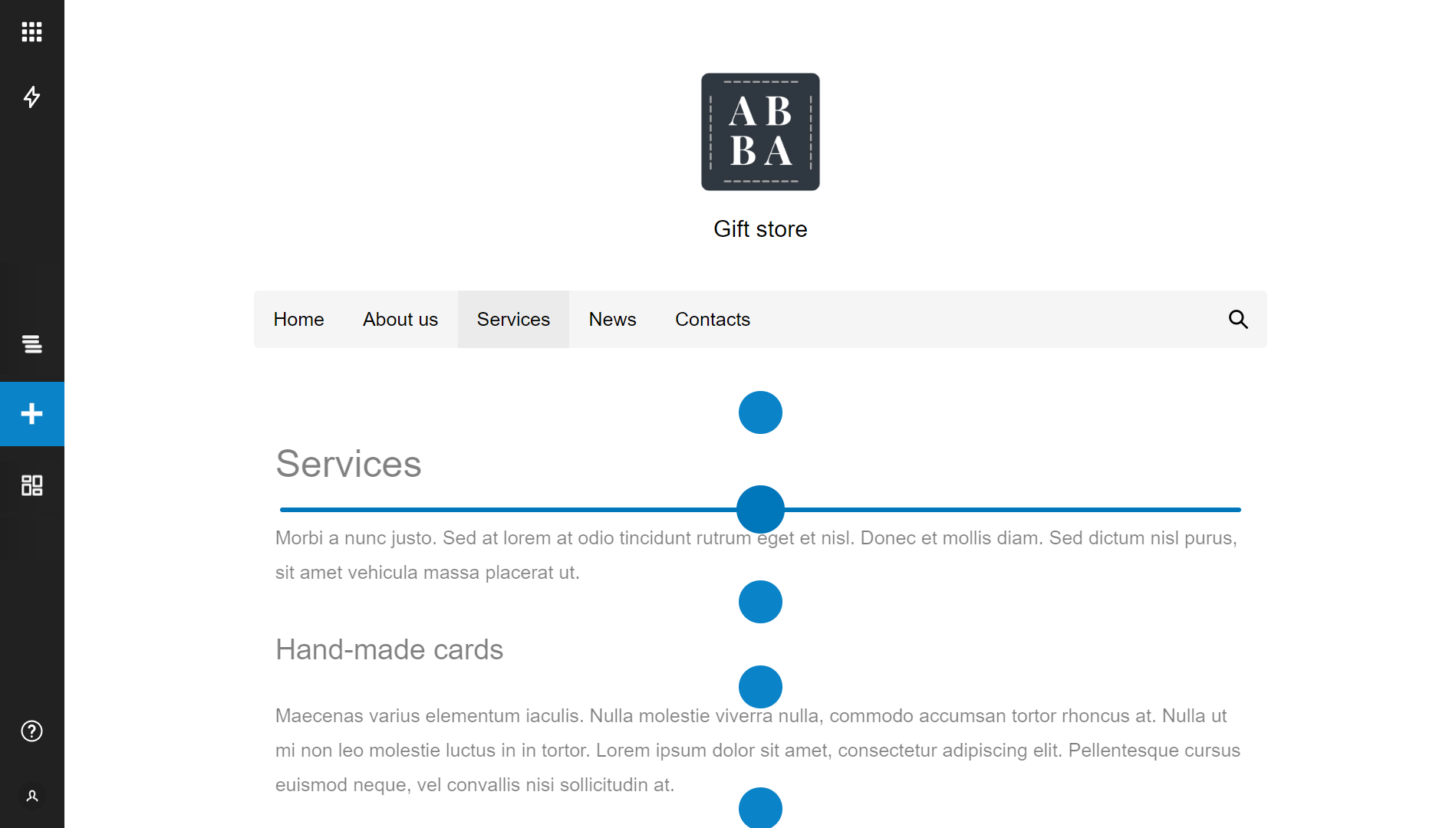
Task: Select the Services menu item
Action: (x=513, y=319)
